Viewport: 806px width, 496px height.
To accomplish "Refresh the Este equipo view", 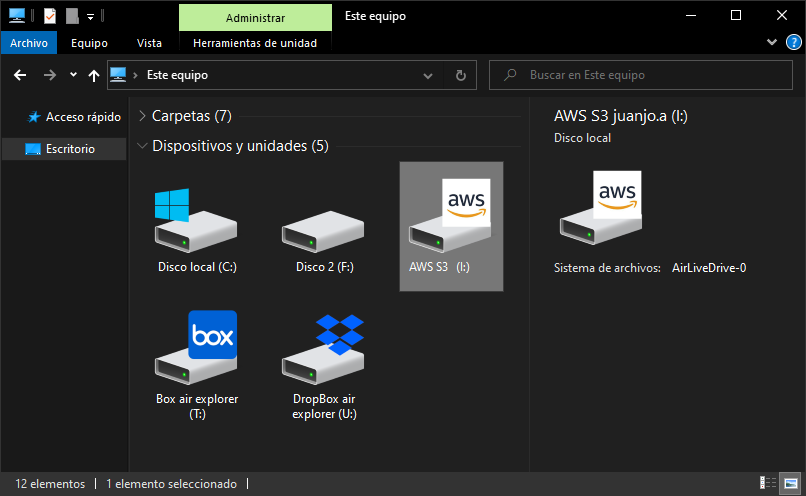I will (x=461, y=76).
